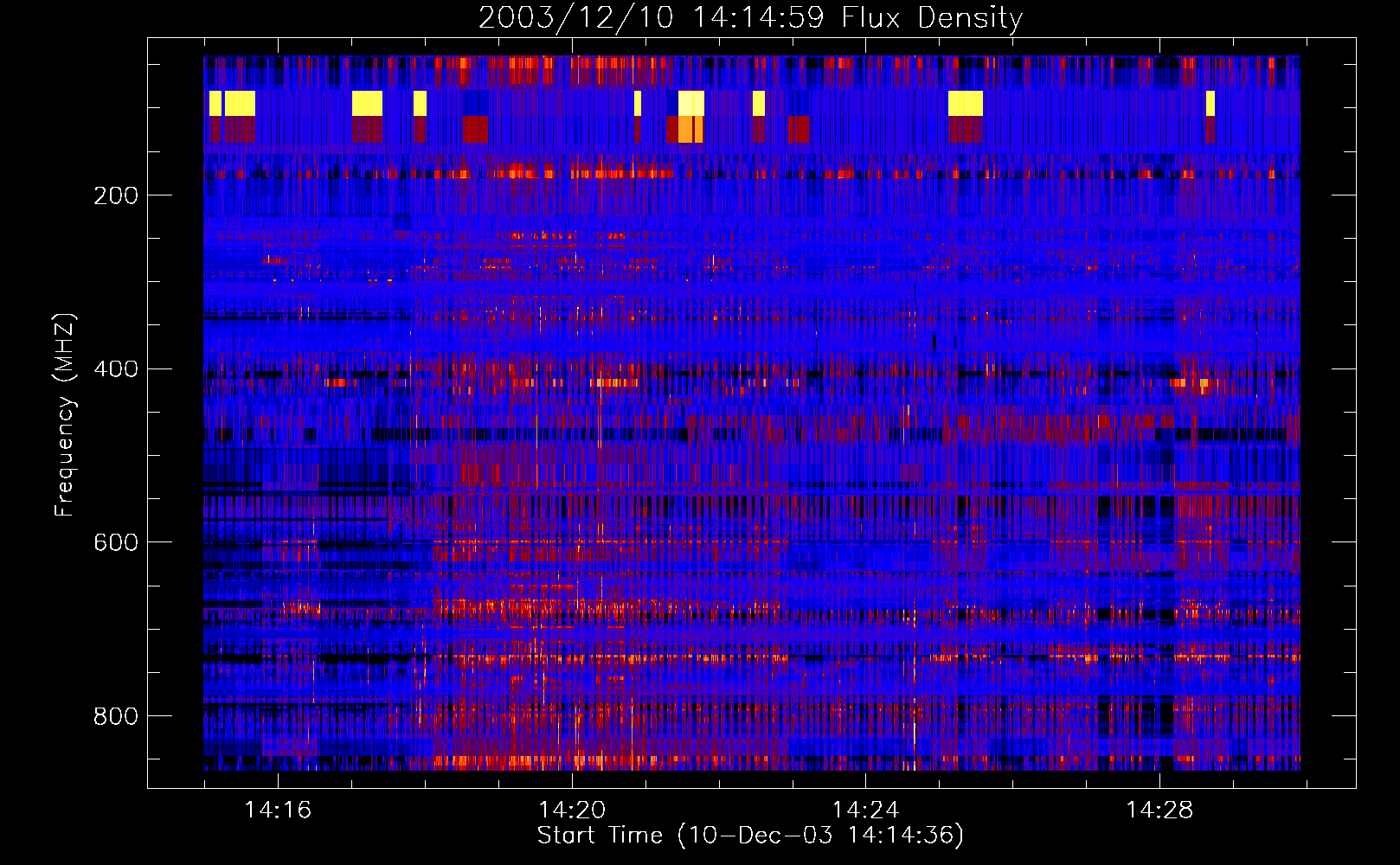Click the 14:28 time tick label
The image size is (1400, 865).
pyautogui.click(x=1159, y=811)
